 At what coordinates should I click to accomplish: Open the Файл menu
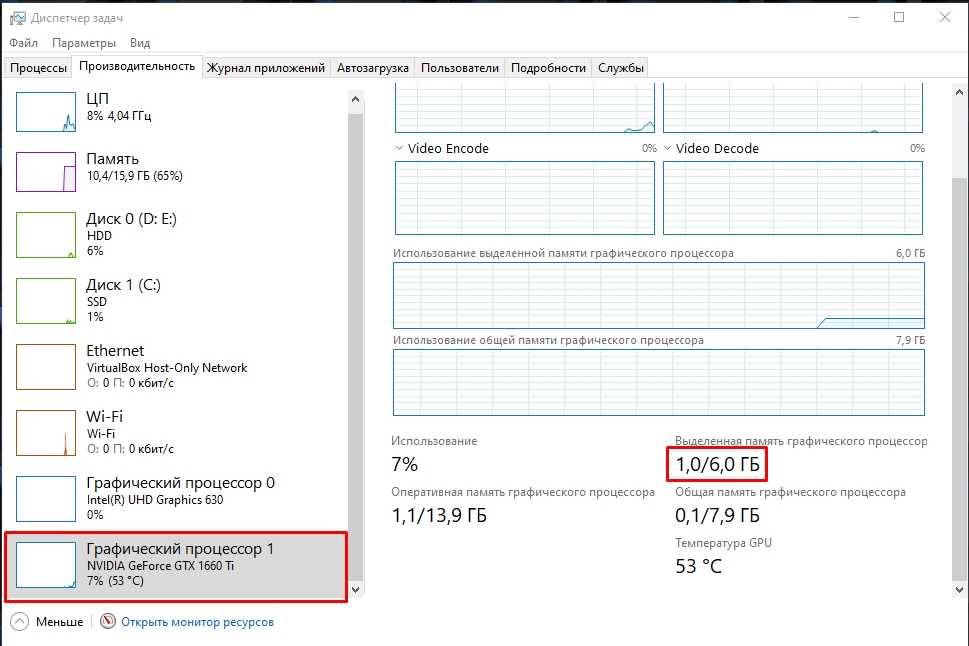[23, 43]
